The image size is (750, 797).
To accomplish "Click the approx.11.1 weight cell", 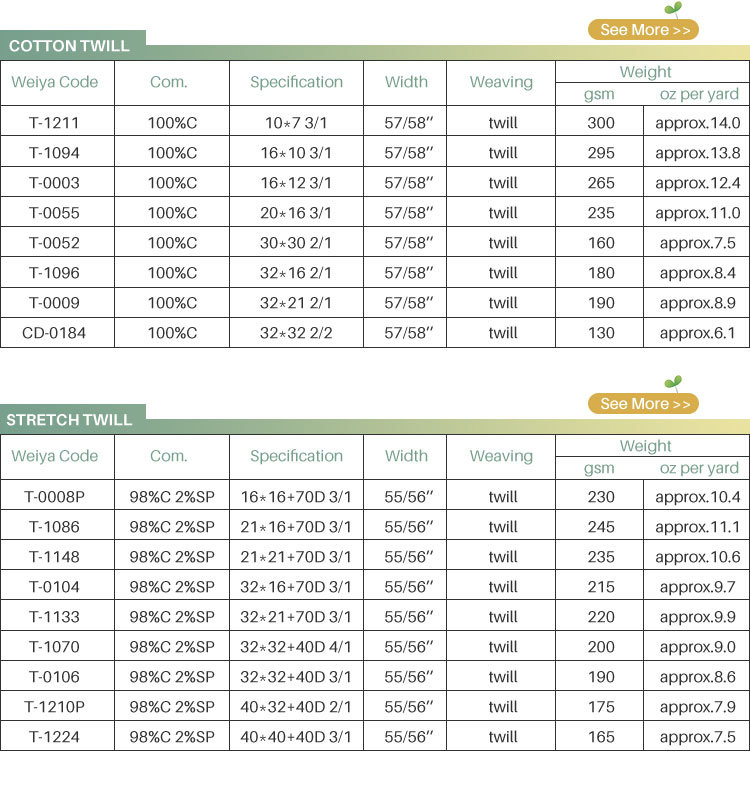I will tap(697, 527).
